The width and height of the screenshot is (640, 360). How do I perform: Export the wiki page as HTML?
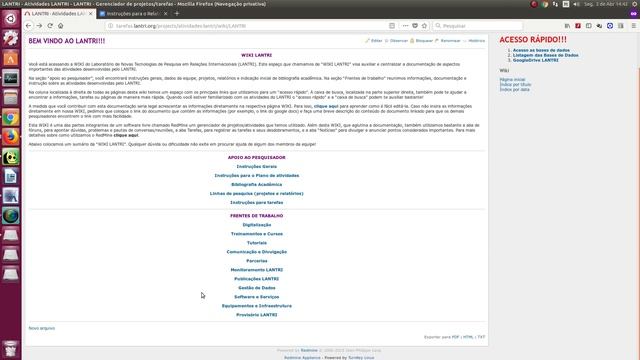[x=468, y=337]
